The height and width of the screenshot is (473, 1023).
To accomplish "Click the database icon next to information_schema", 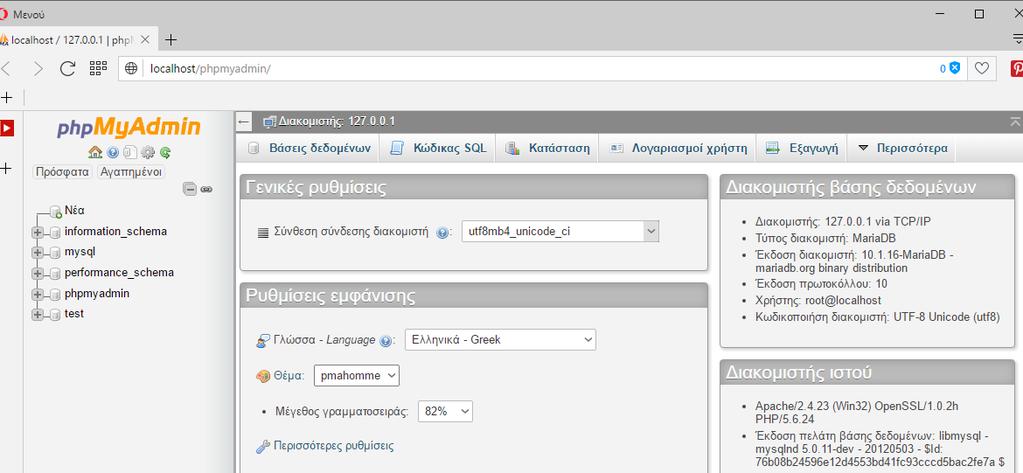I will tap(55, 232).
